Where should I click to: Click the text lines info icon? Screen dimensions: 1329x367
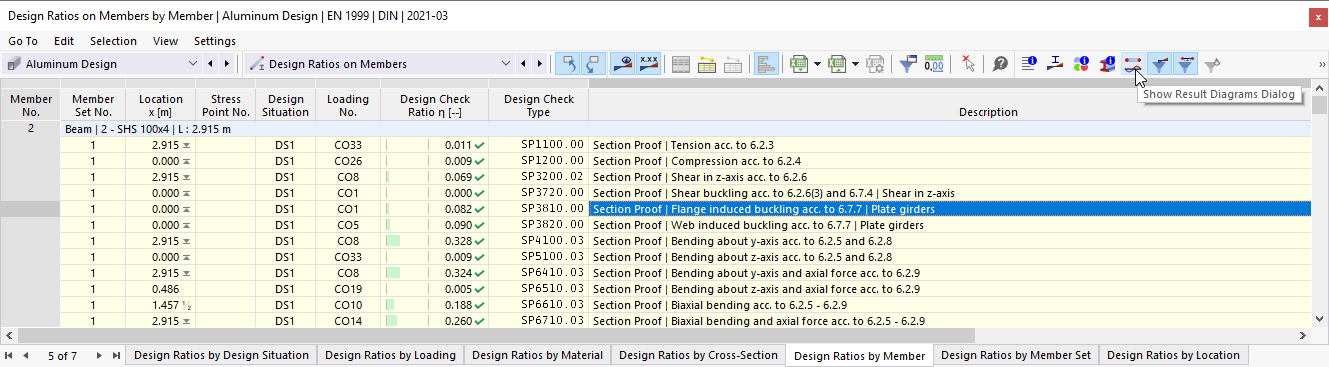[1029, 64]
